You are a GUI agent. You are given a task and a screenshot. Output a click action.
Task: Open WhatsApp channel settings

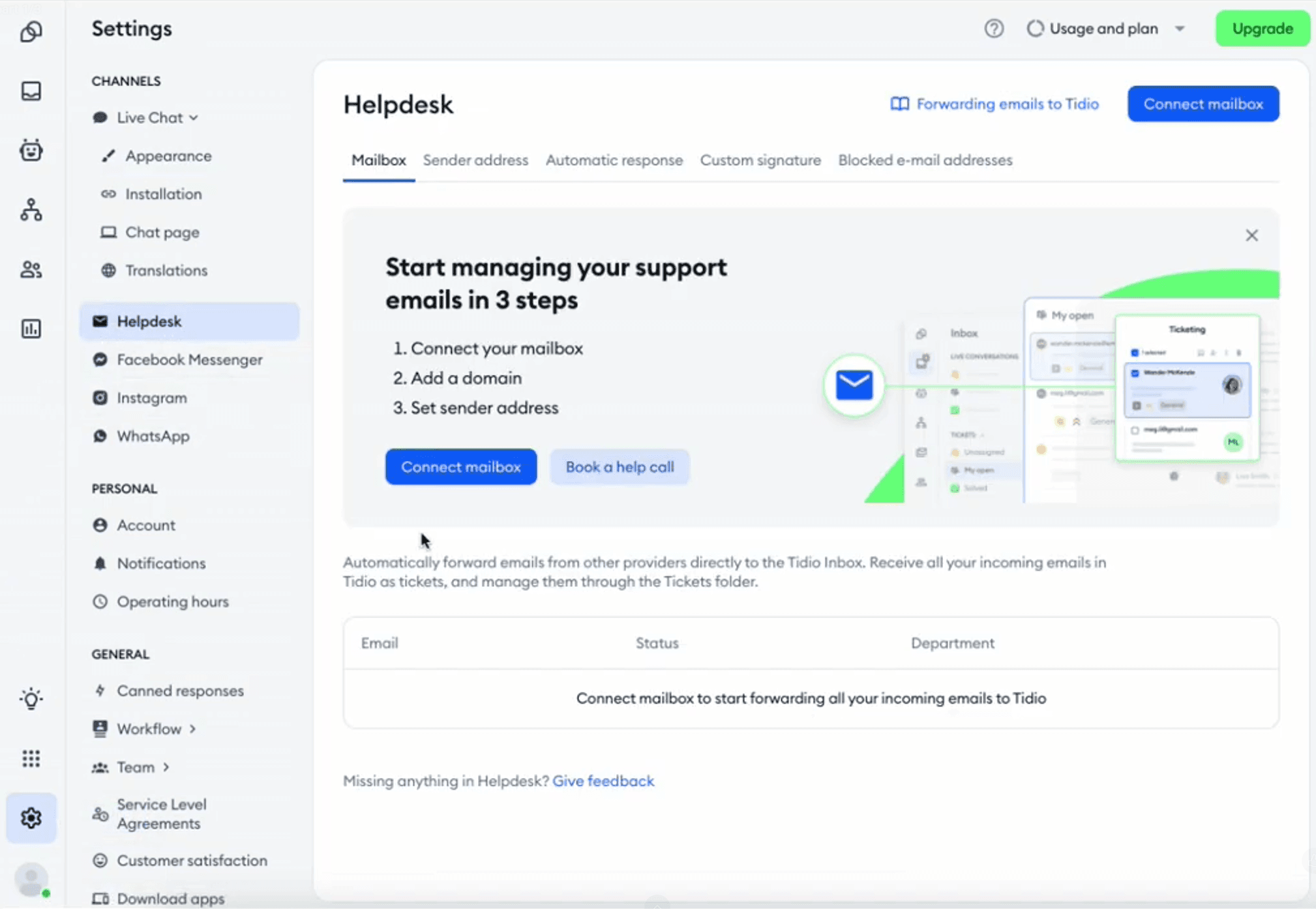click(141, 436)
